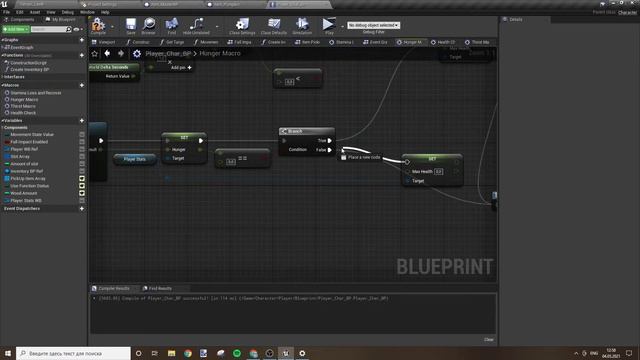The height and width of the screenshot is (360, 640).
Task: Click Player_Char_BP in the breadcrumb
Action: point(168,53)
